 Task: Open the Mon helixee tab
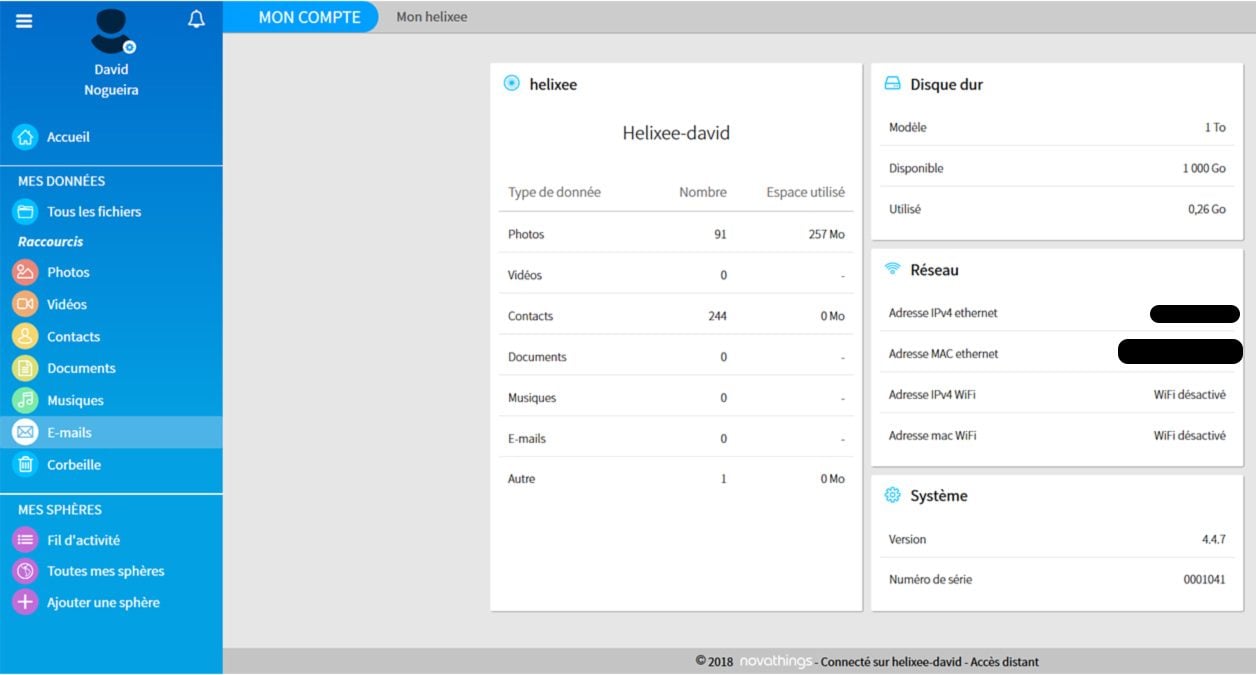pyautogui.click(x=432, y=17)
